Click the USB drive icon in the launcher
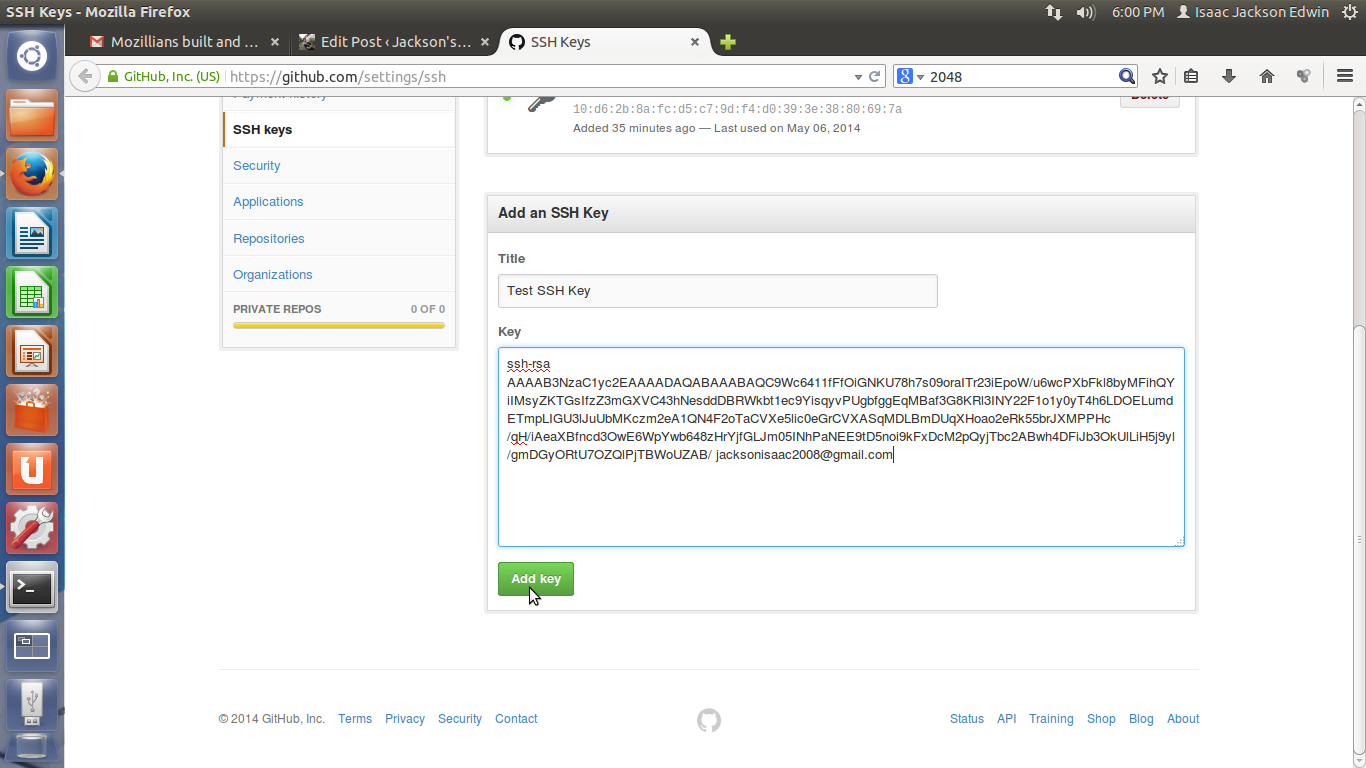 coord(32,703)
